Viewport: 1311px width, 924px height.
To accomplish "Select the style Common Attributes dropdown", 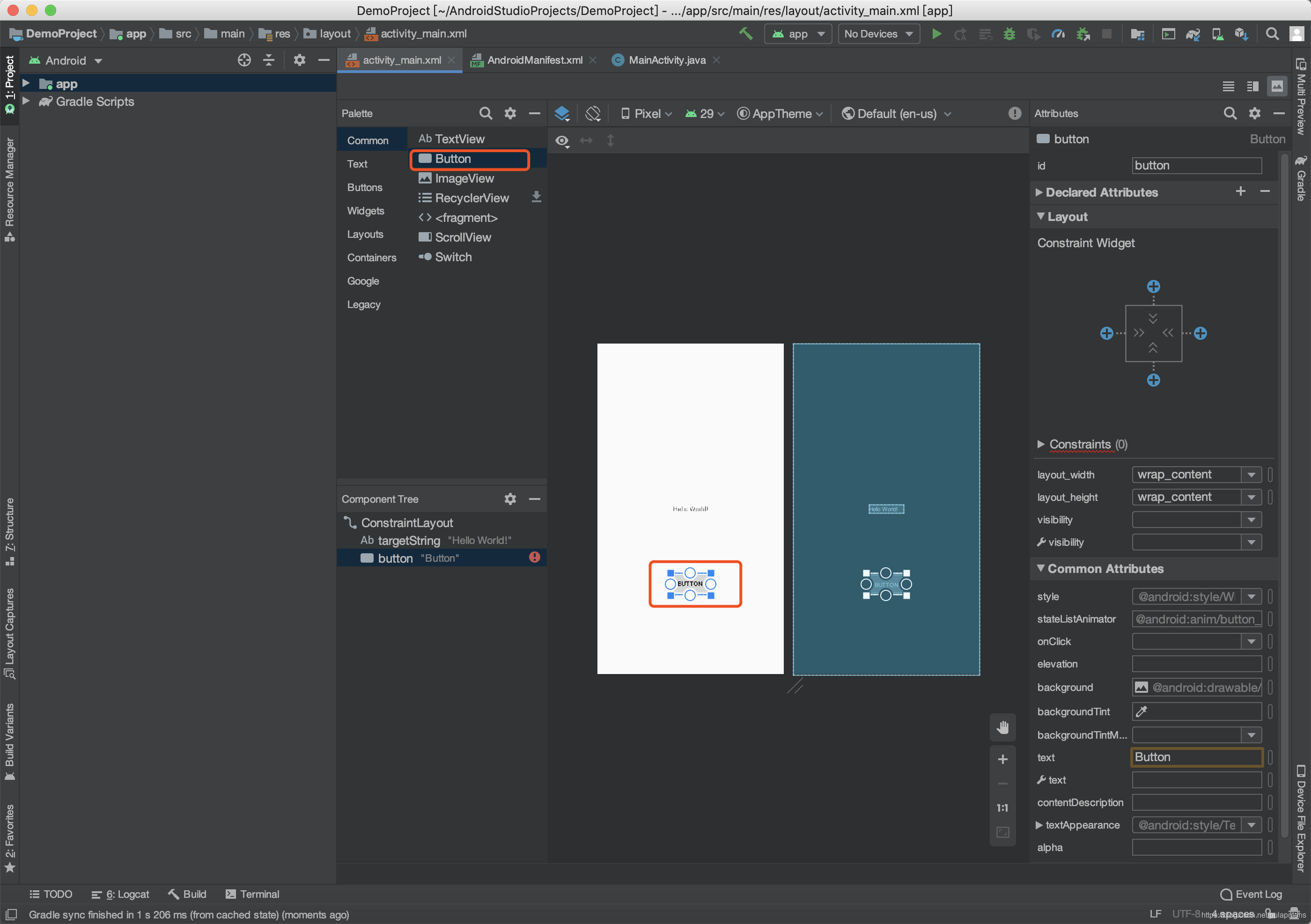I will pyautogui.click(x=1252, y=596).
